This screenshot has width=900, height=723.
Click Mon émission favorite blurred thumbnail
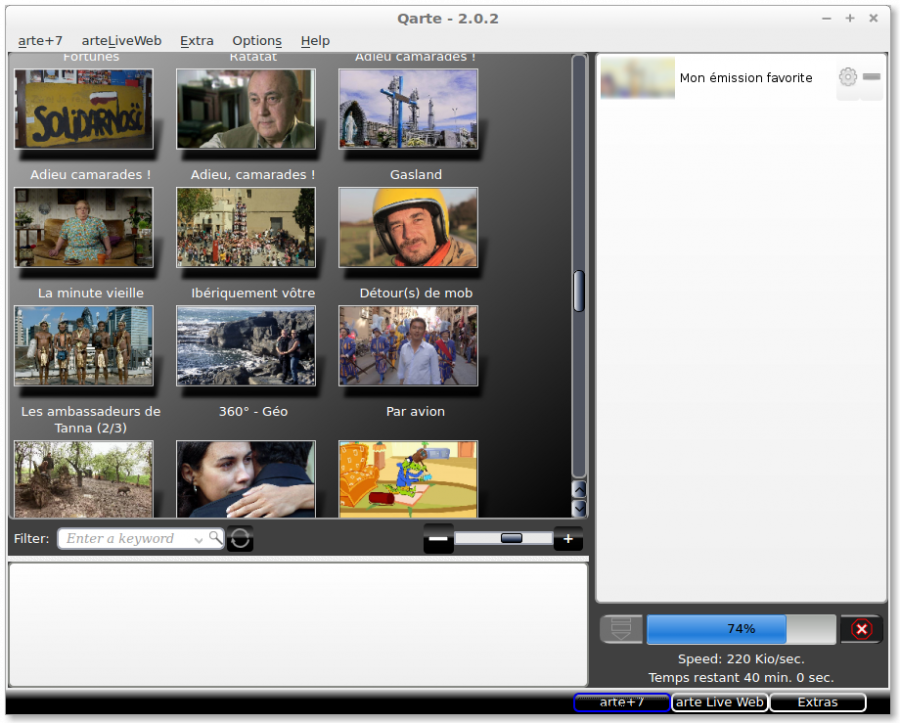click(638, 78)
